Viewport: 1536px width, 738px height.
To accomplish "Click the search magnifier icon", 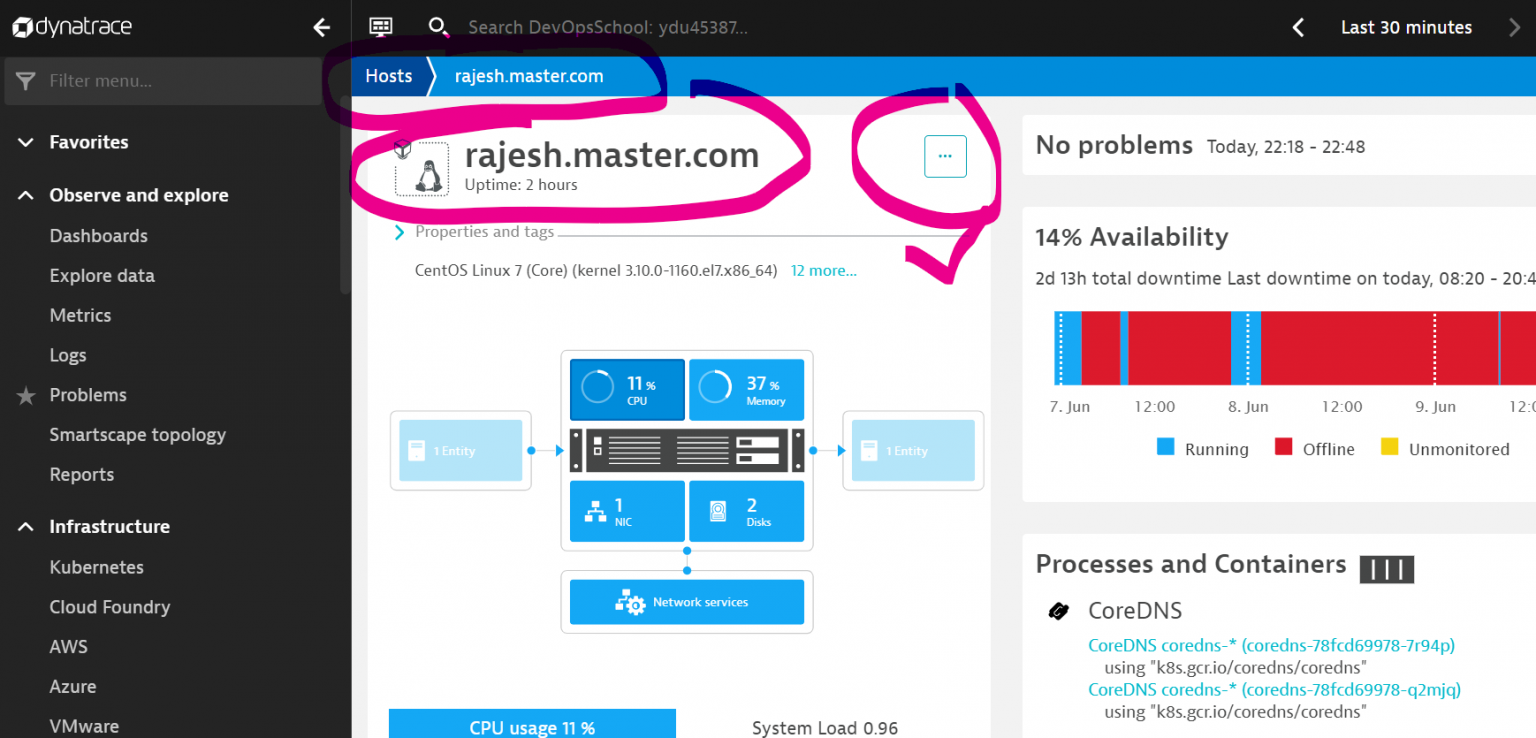I will [437, 27].
